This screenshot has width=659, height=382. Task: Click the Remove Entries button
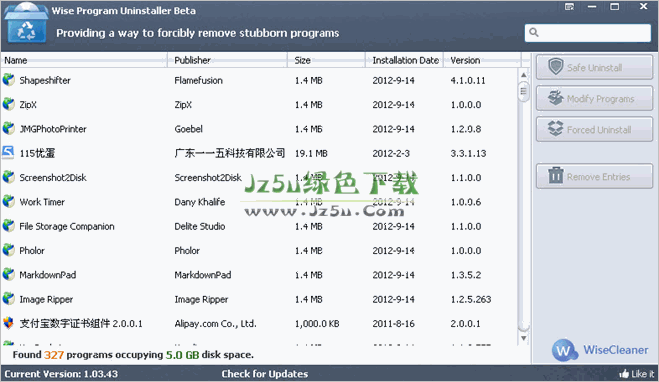pos(594,177)
